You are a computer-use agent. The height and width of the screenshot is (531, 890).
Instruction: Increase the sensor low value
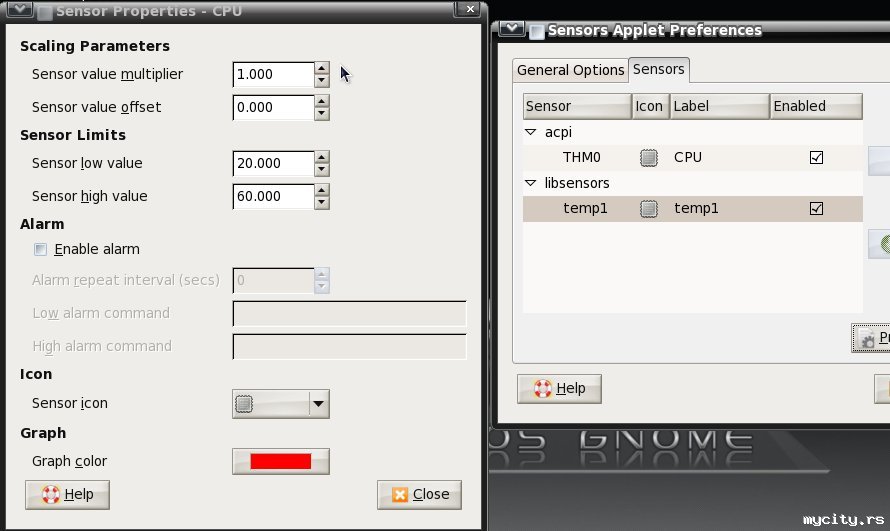pos(322,158)
